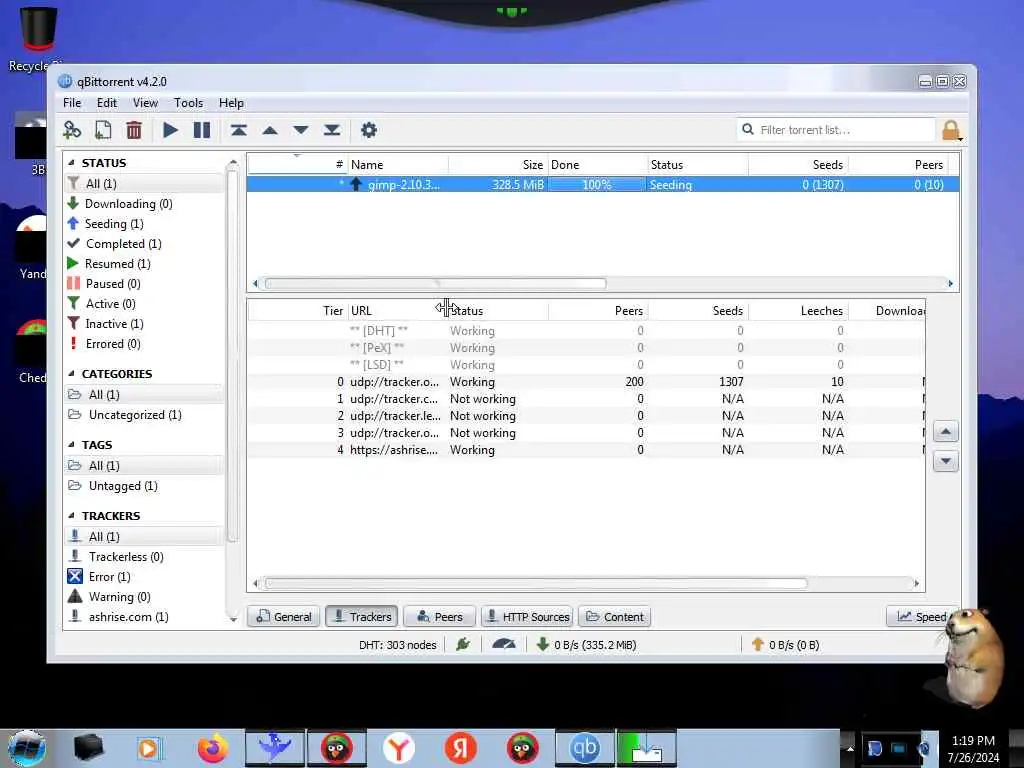Screen dimensions: 1024x768
Task: Select the Resumed (1) filter
Action: tap(118, 264)
